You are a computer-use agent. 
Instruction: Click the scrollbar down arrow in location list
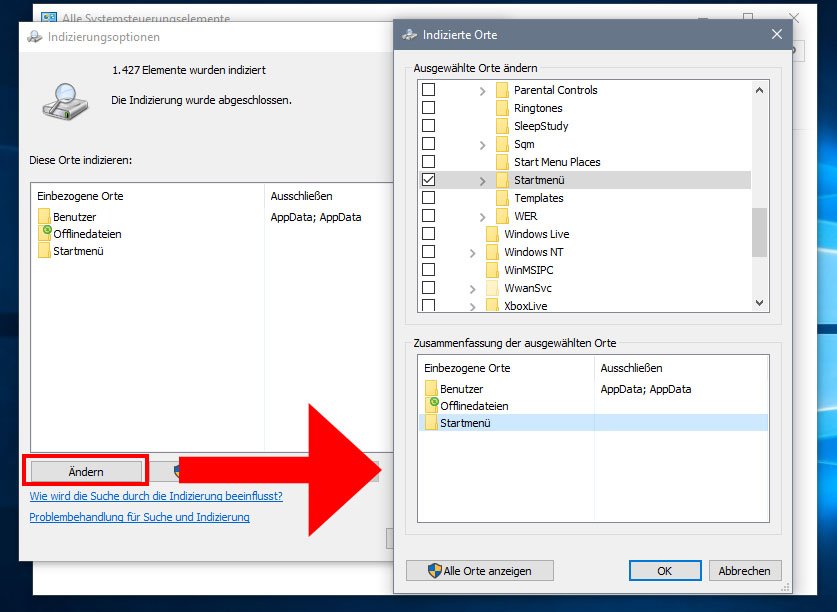[x=760, y=302]
